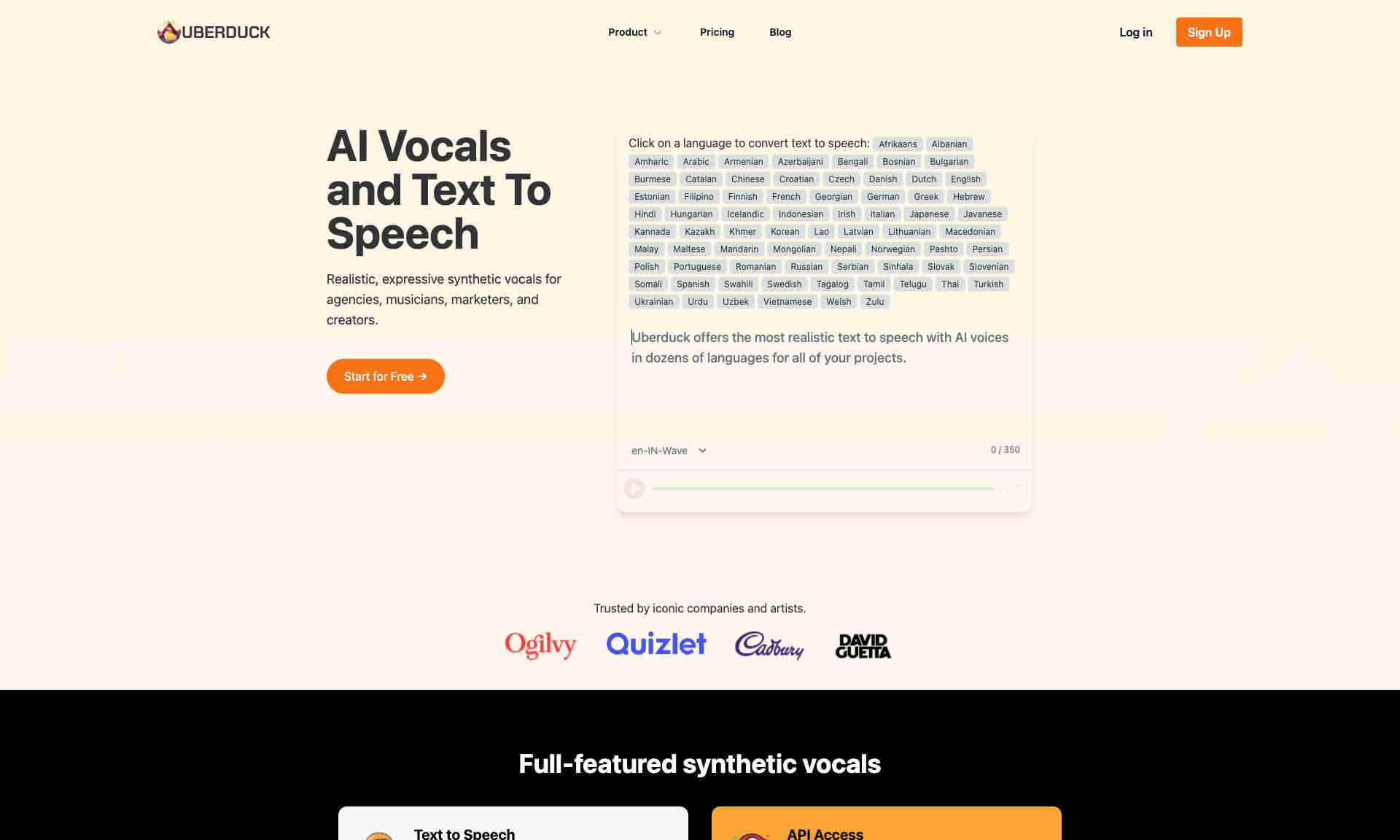Click the Chinese language tag
The width and height of the screenshot is (1400, 840).
(x=747, y=178)
